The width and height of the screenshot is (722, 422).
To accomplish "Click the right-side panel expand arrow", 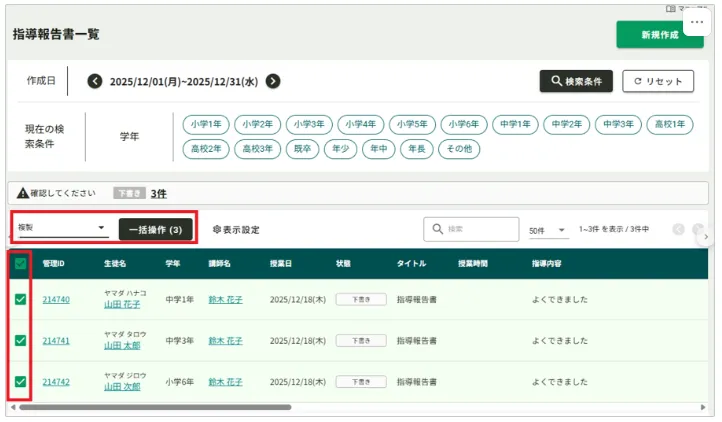I will pos(706,237).
